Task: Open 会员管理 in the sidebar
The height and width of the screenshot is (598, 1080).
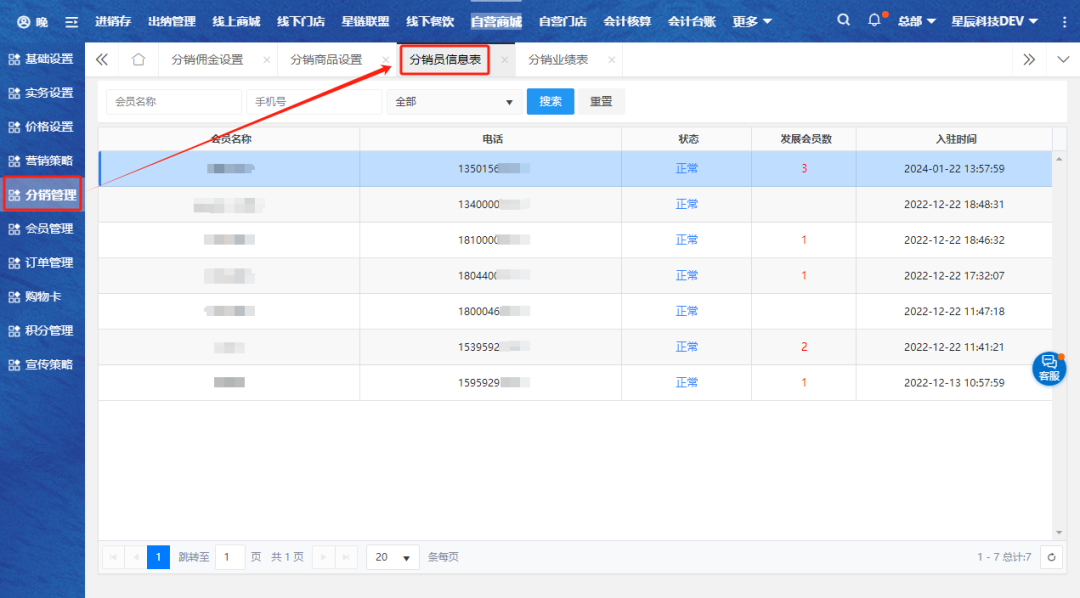Action: [x=42, y=229]
